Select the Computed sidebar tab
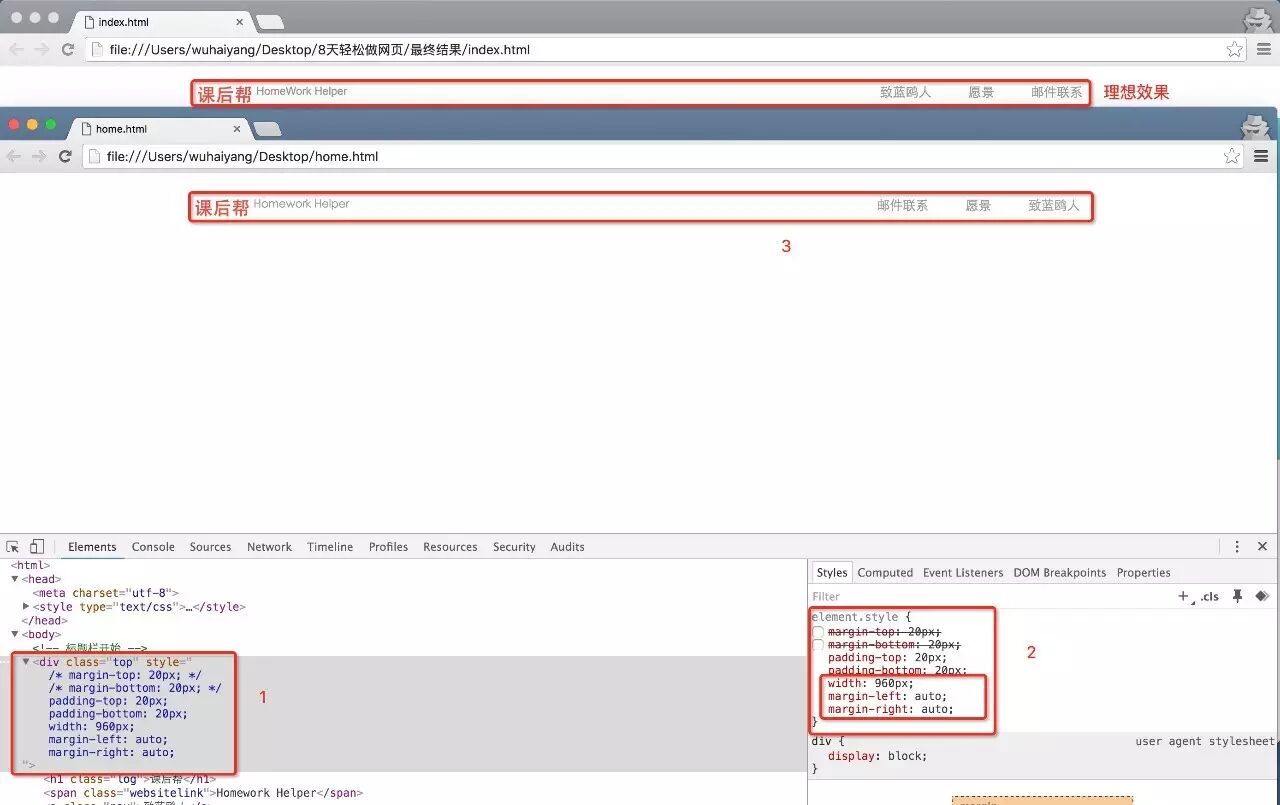1280x805 pixels. [x=885, y=573]
